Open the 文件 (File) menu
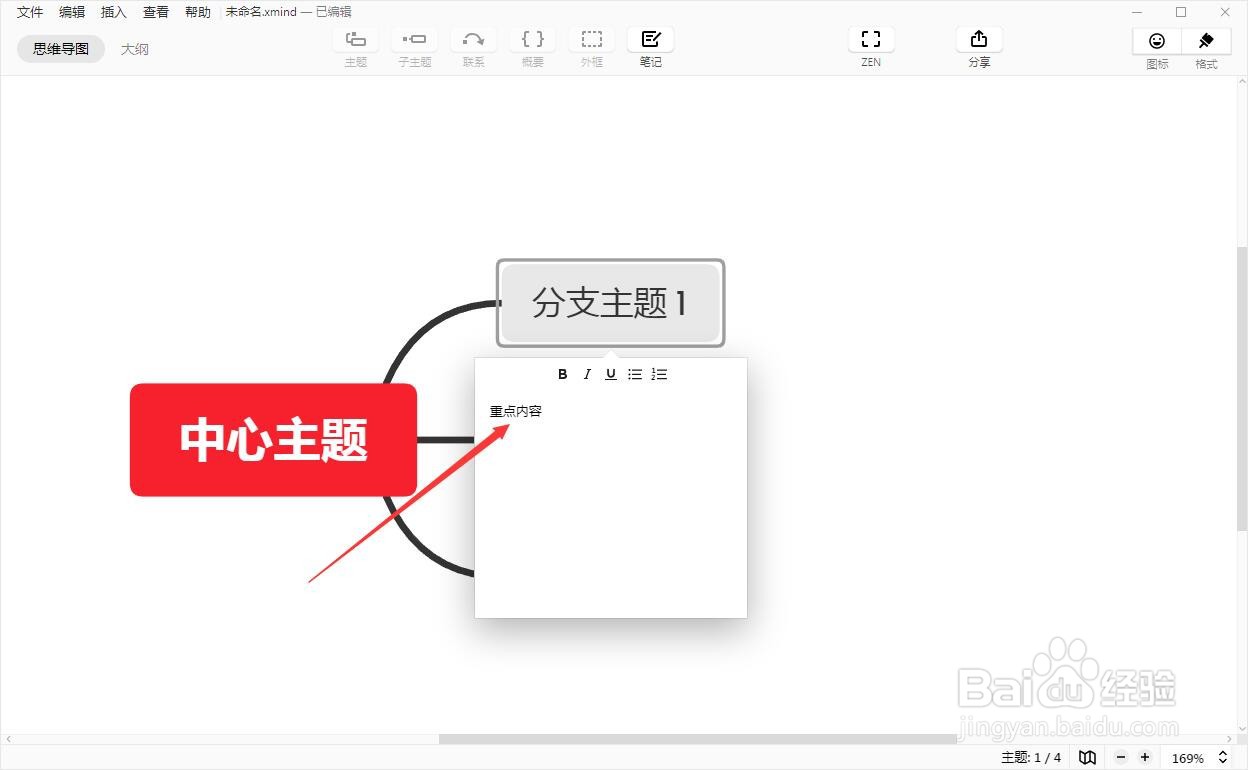The width and height of the screenshot is (1248, 770). point(30,12)
